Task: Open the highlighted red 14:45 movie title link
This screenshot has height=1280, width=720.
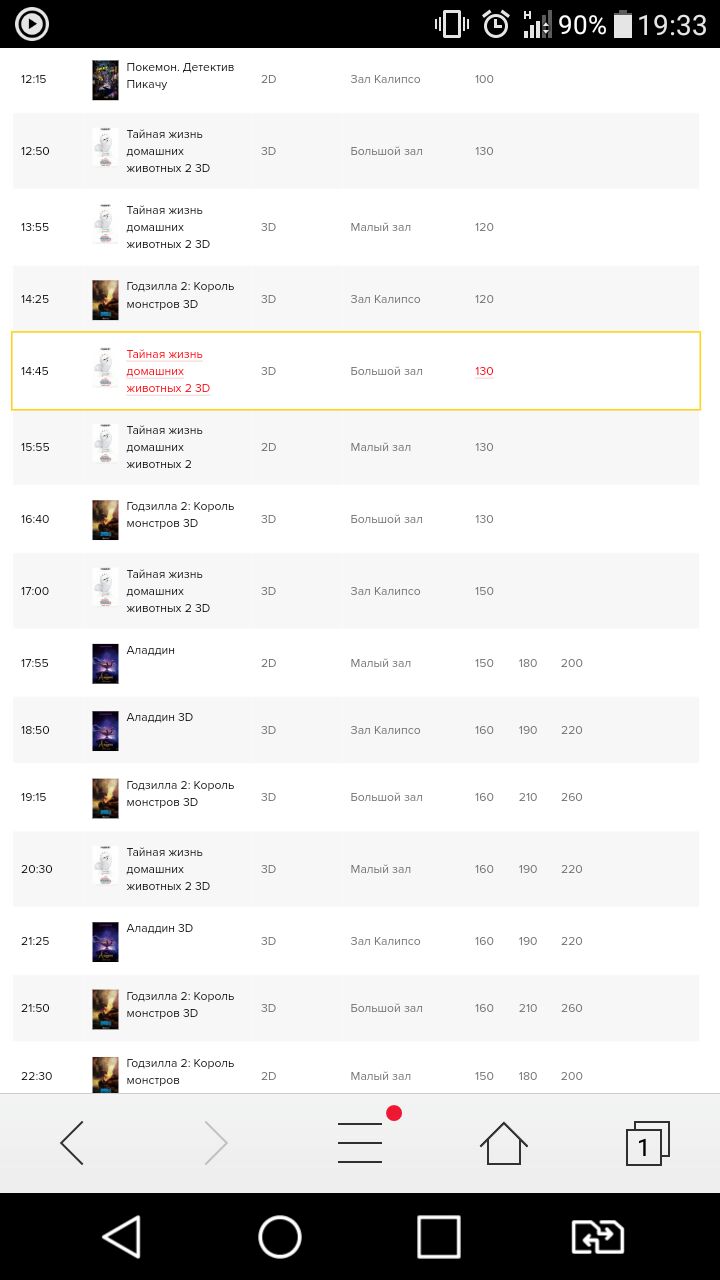Action: pyautogui.click(x=168, y=371)
